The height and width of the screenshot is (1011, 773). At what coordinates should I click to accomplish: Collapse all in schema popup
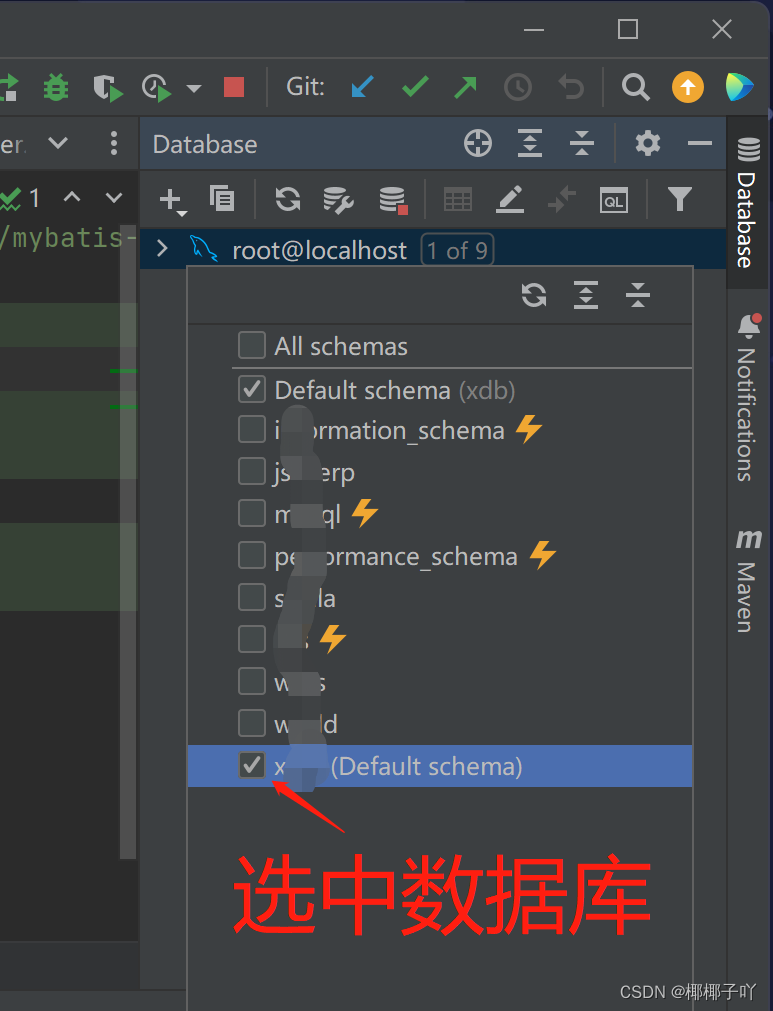pyautogui.click(x=638, y=295)
